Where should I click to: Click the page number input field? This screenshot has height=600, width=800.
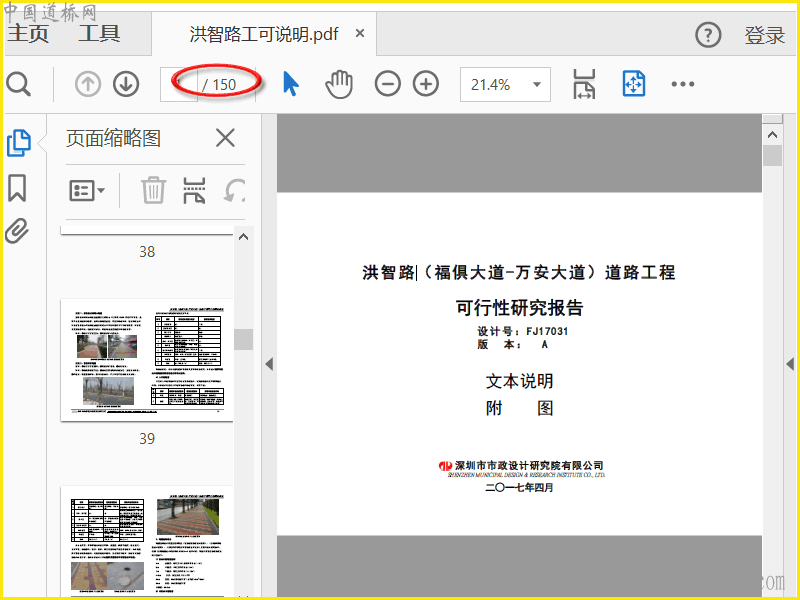(x=179, y=84)
